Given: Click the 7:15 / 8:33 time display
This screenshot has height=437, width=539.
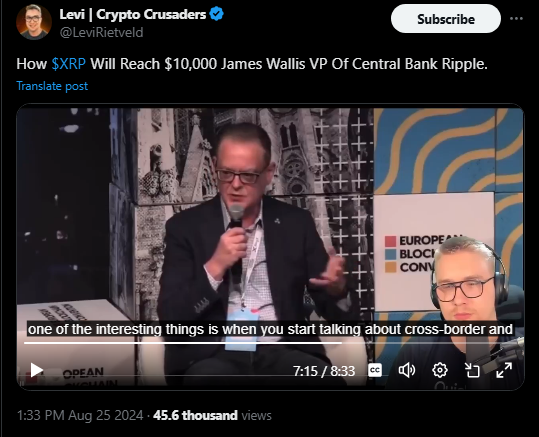Looking at the screenshot, I should [324, 371].
